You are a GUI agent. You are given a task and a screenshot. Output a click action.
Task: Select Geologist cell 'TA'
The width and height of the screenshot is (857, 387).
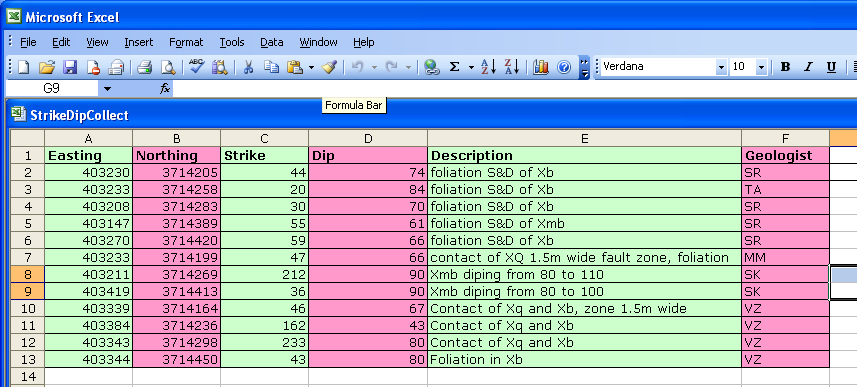pos(786,190)
